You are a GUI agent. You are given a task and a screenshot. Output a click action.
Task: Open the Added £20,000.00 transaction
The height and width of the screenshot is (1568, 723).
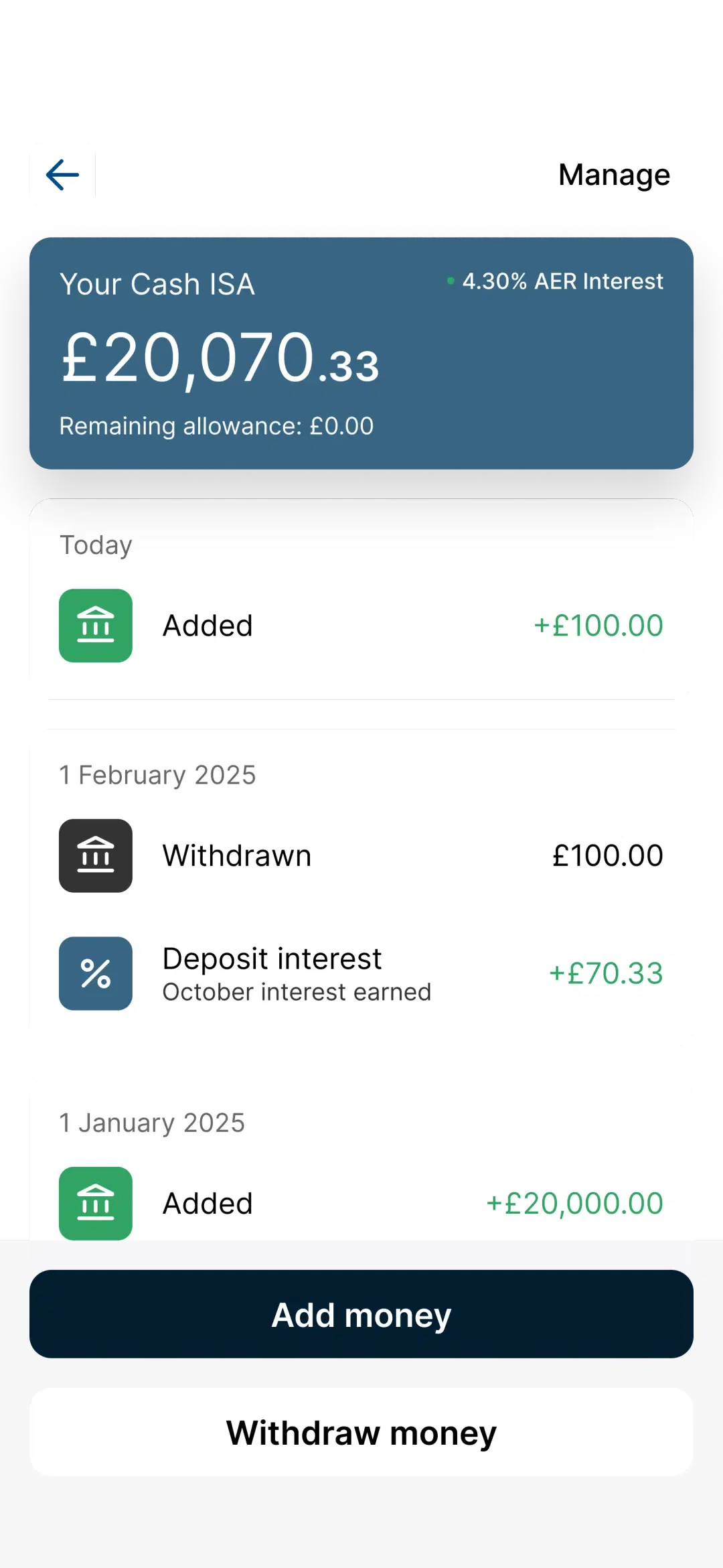pos(361,1203)
